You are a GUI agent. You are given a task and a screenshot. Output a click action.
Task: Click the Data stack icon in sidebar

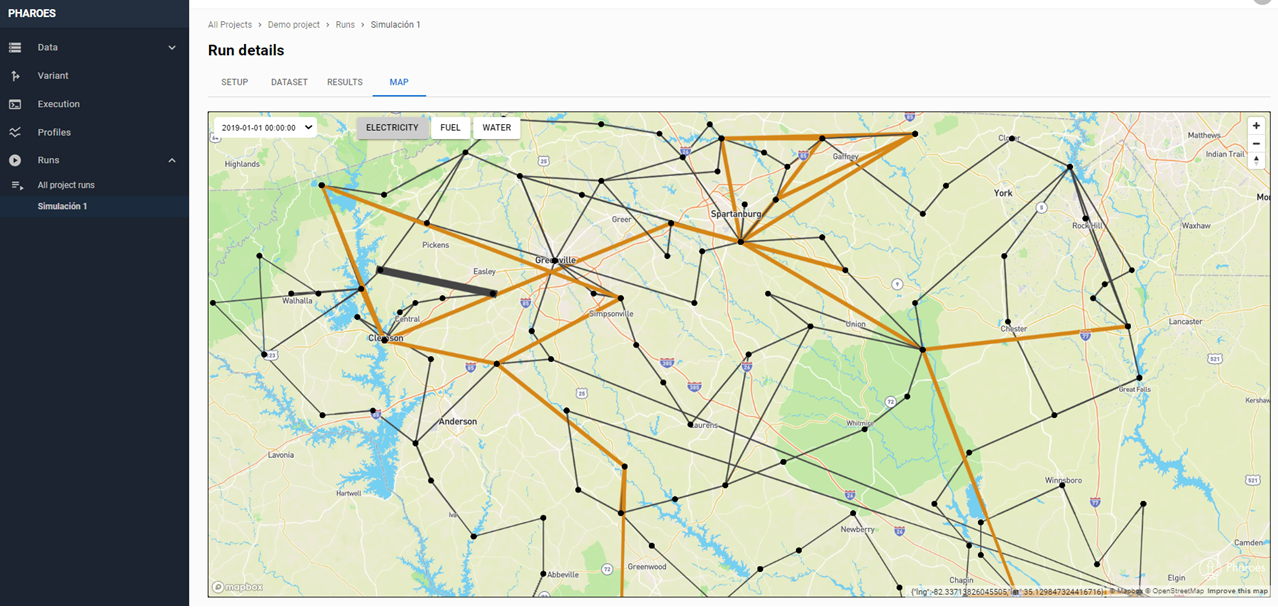[15, 47]
